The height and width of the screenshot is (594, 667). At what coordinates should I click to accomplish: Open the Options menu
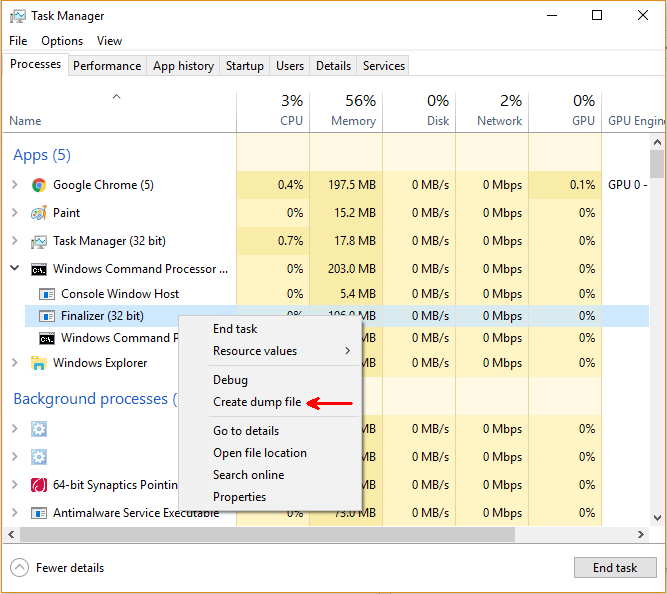[62, 41]
